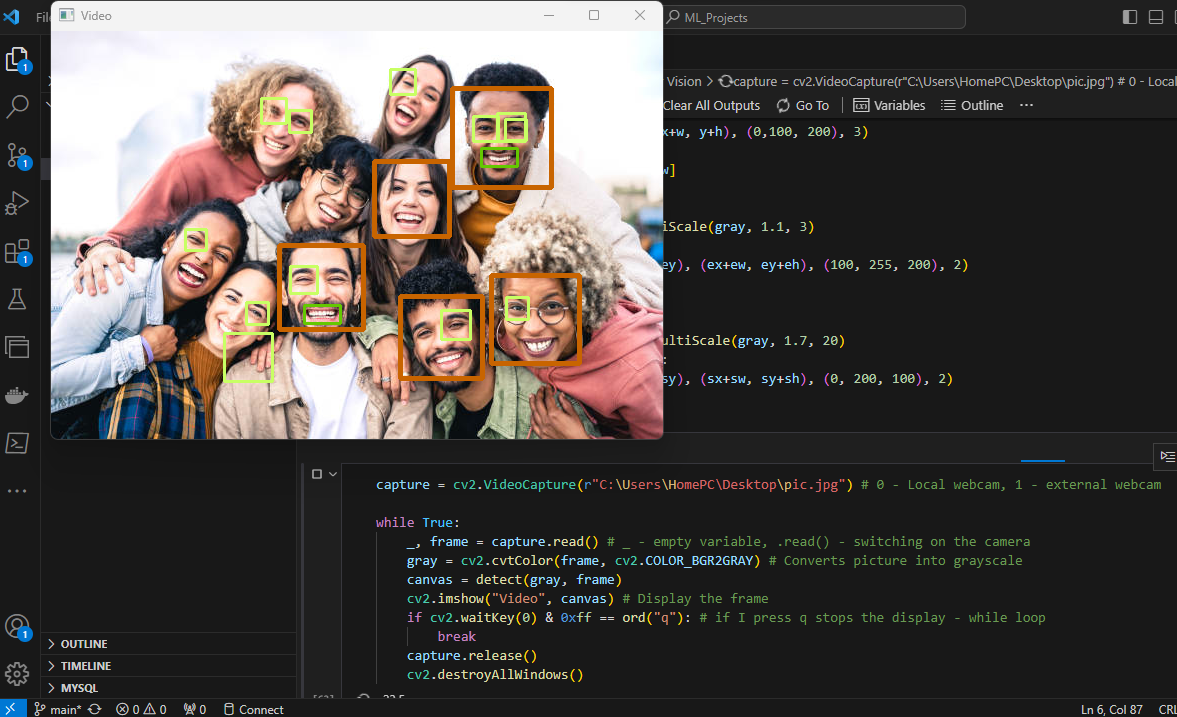The image size is (1177, 717).
Task: Maximize the Video window
Action: pos(594,15)
